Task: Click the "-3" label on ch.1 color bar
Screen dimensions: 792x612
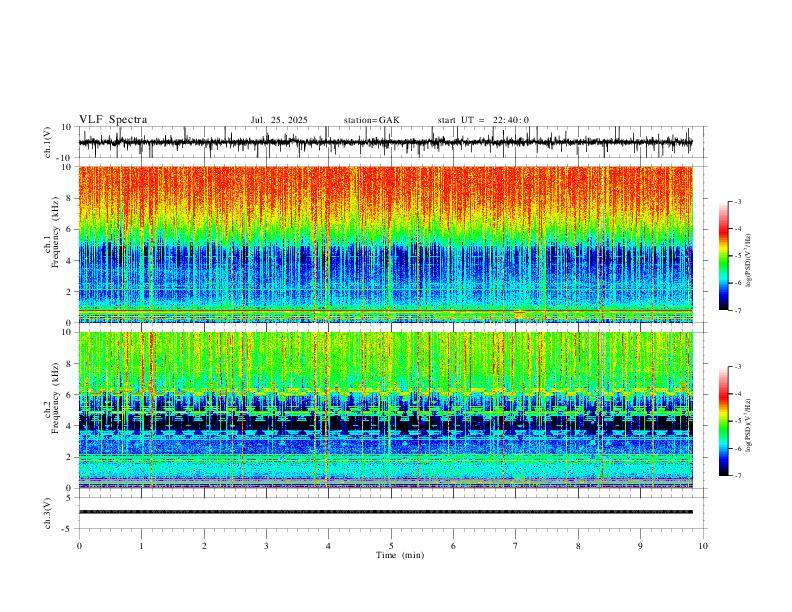Action: 738,201
